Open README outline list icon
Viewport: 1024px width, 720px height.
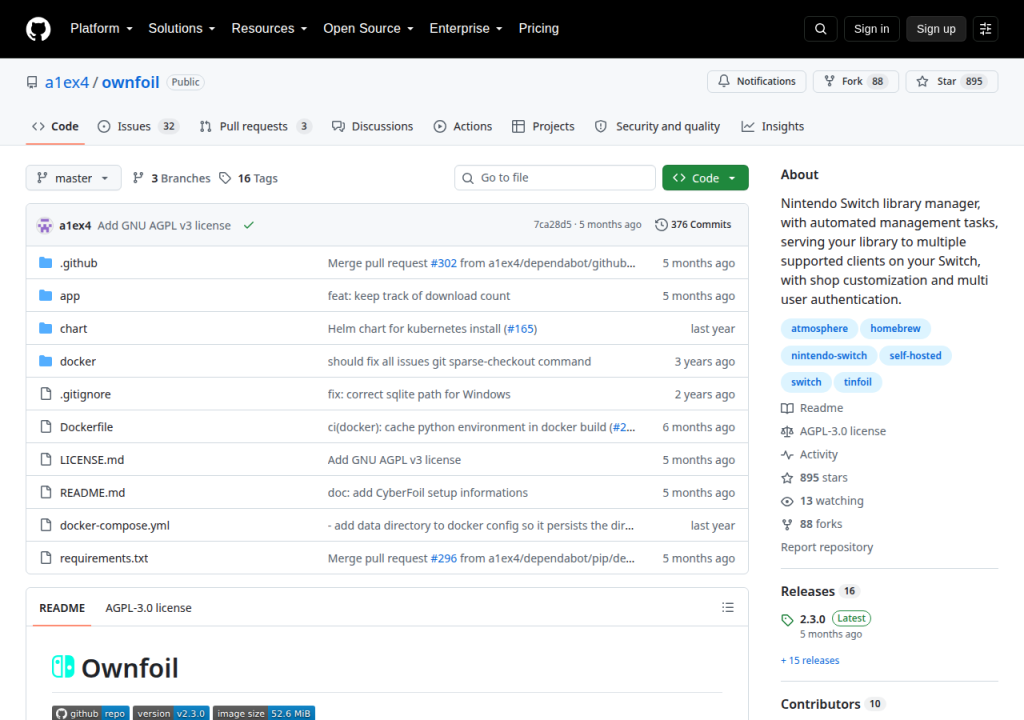tap(728, 608)
